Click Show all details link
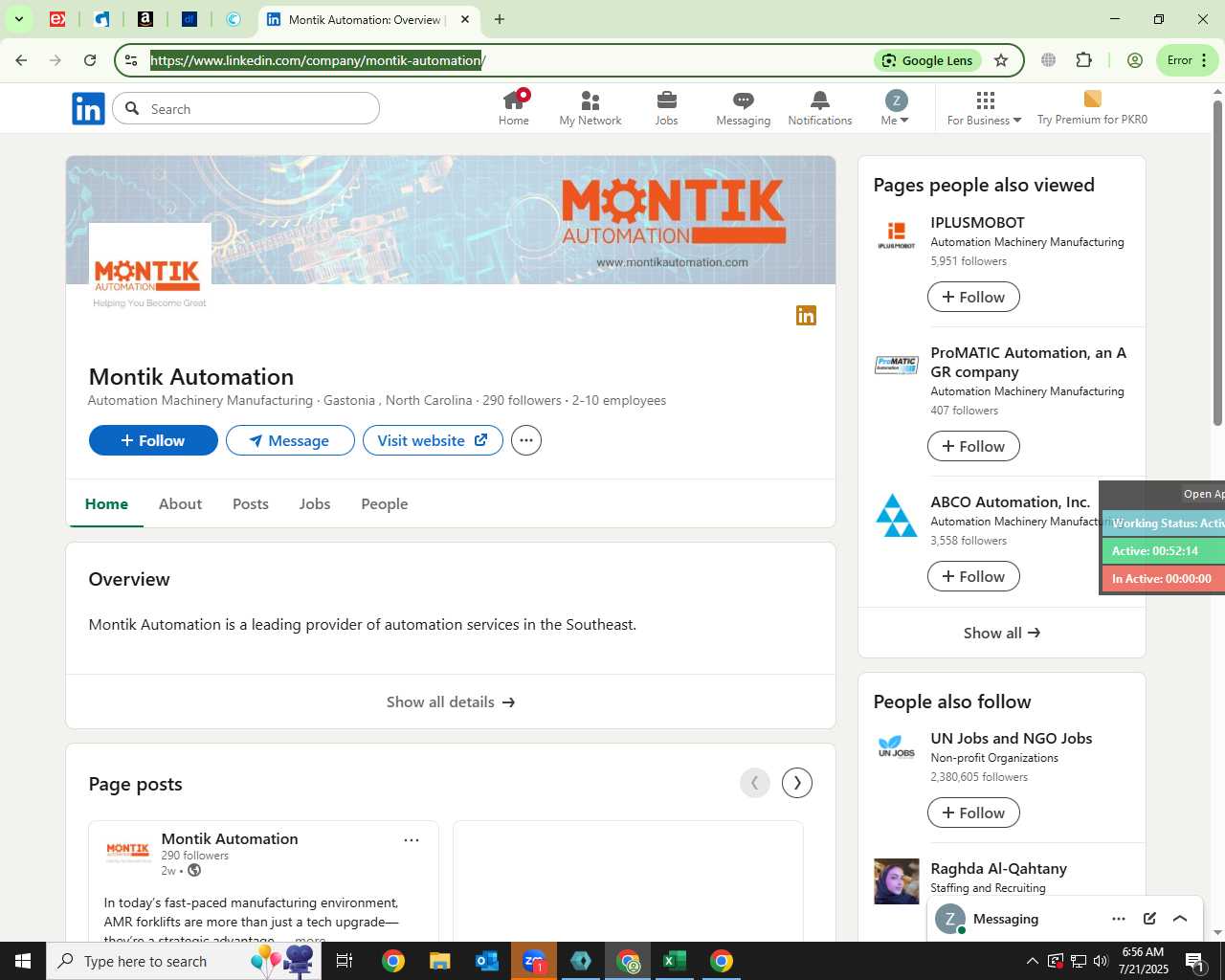1225x980 pixels. 451,702
